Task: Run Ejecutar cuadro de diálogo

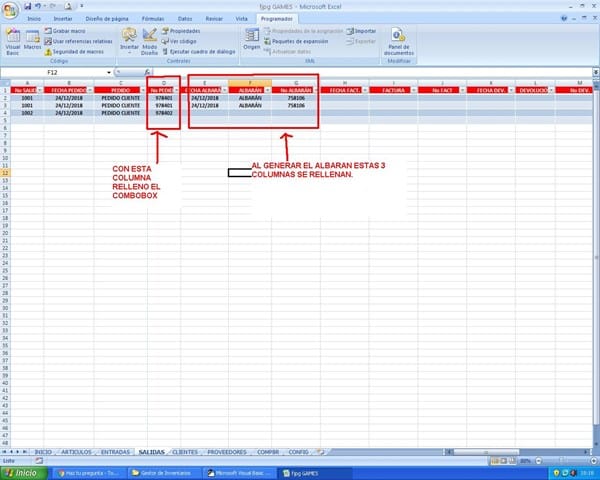Action: [x=199, y=52]
